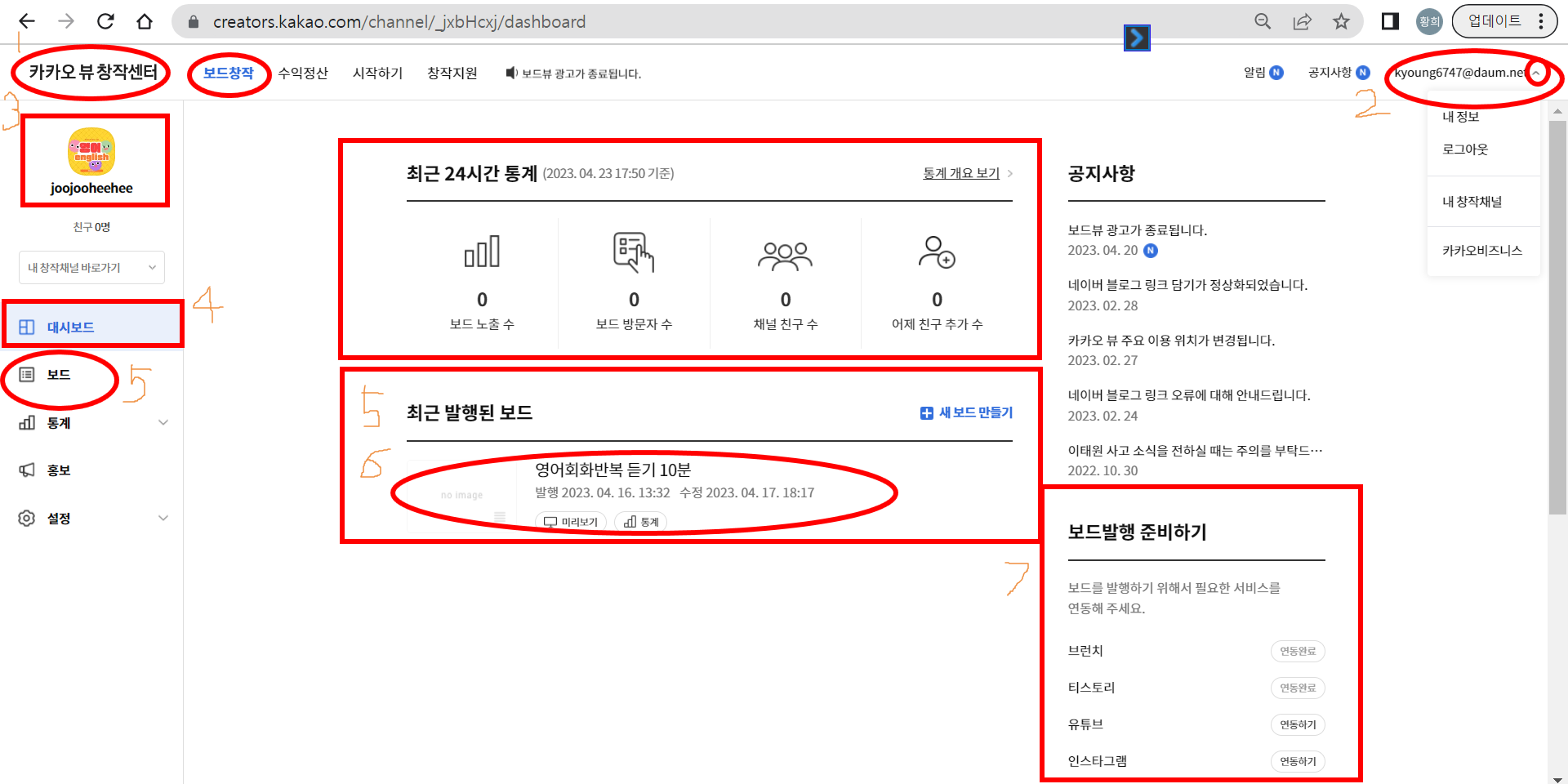The width and height of the screenshot is (1568, 784).
Task: Open notice 보드뷰 광고가 종료됩니다.
Action: 1138,230
